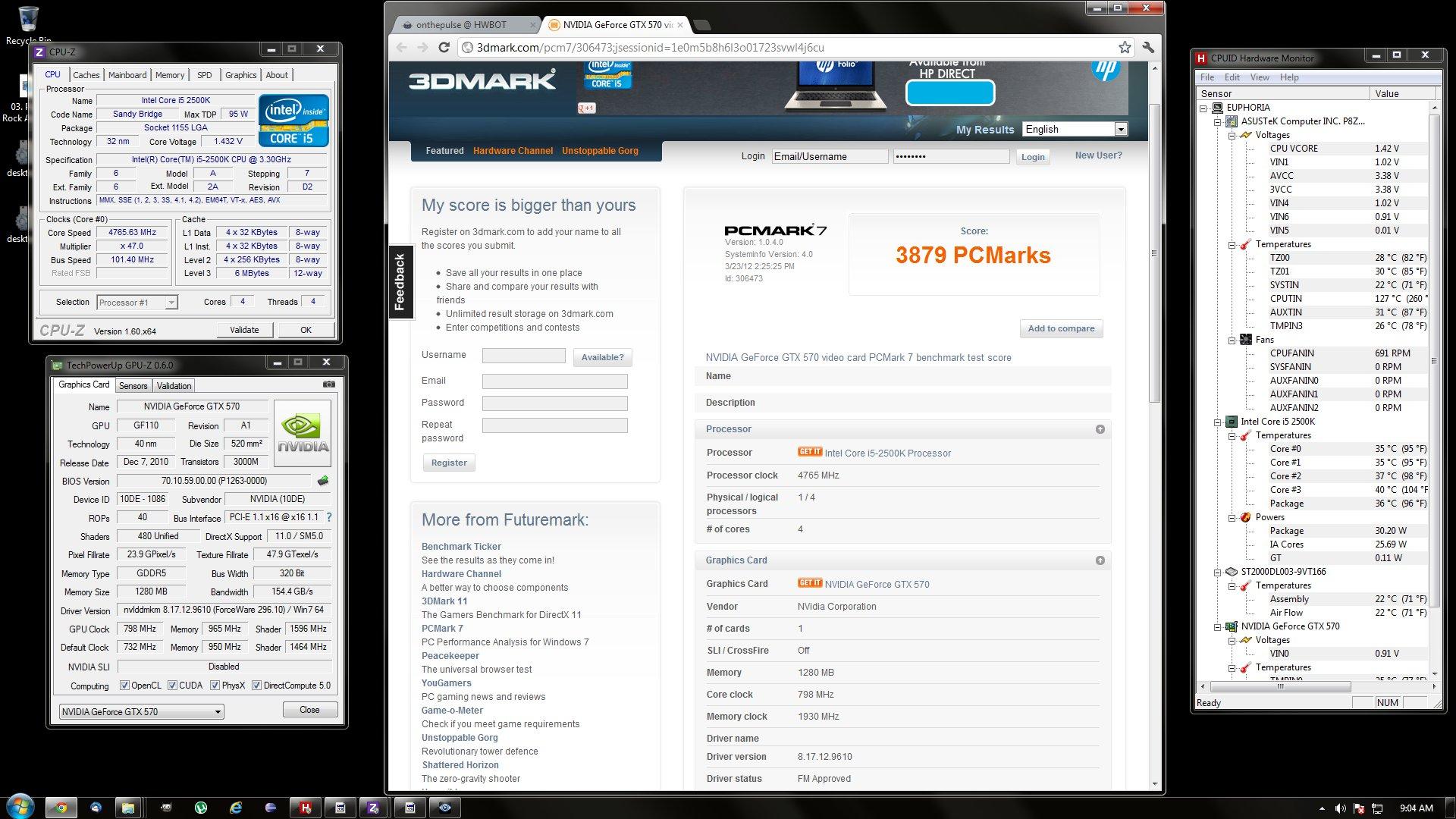1456x819 pixels.
Task: Click the HWMonitor vertical scrollbar thumb
Action: click(x=1433, y=360)
